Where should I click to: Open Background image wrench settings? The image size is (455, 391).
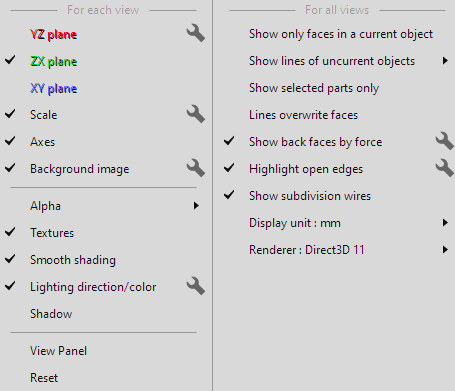(196, 168)
